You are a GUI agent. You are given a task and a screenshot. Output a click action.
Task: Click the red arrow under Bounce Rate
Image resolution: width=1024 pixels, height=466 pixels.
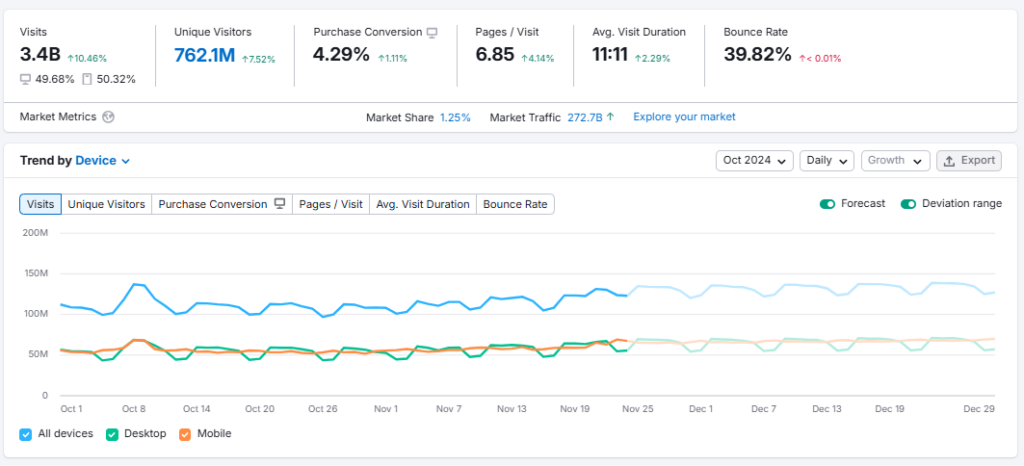[x=802, y=58]
